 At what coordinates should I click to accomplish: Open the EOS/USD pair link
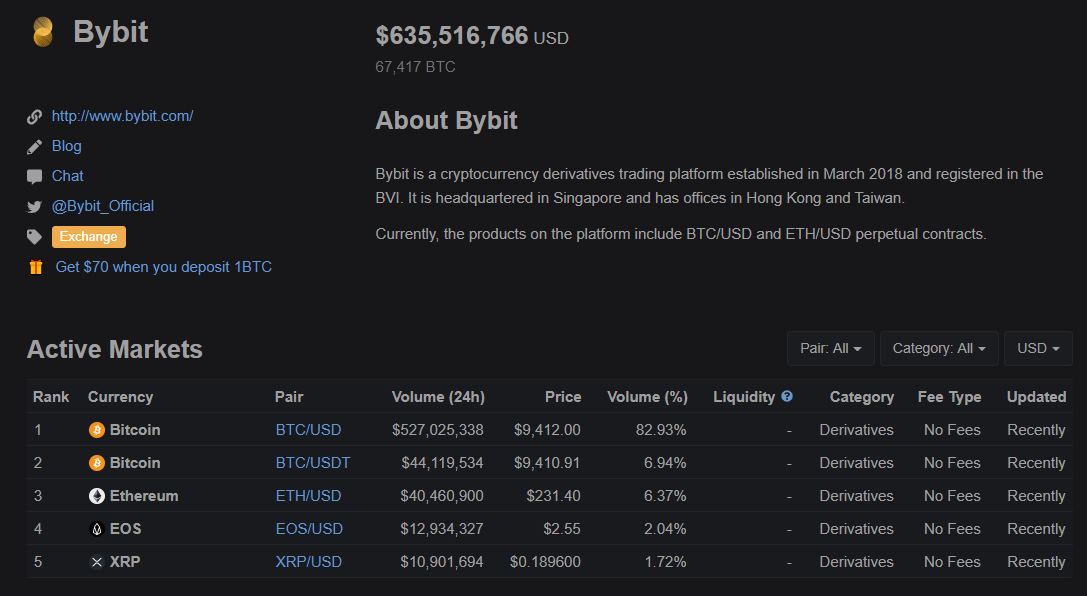pyautogui.click(x=309, y=529)
